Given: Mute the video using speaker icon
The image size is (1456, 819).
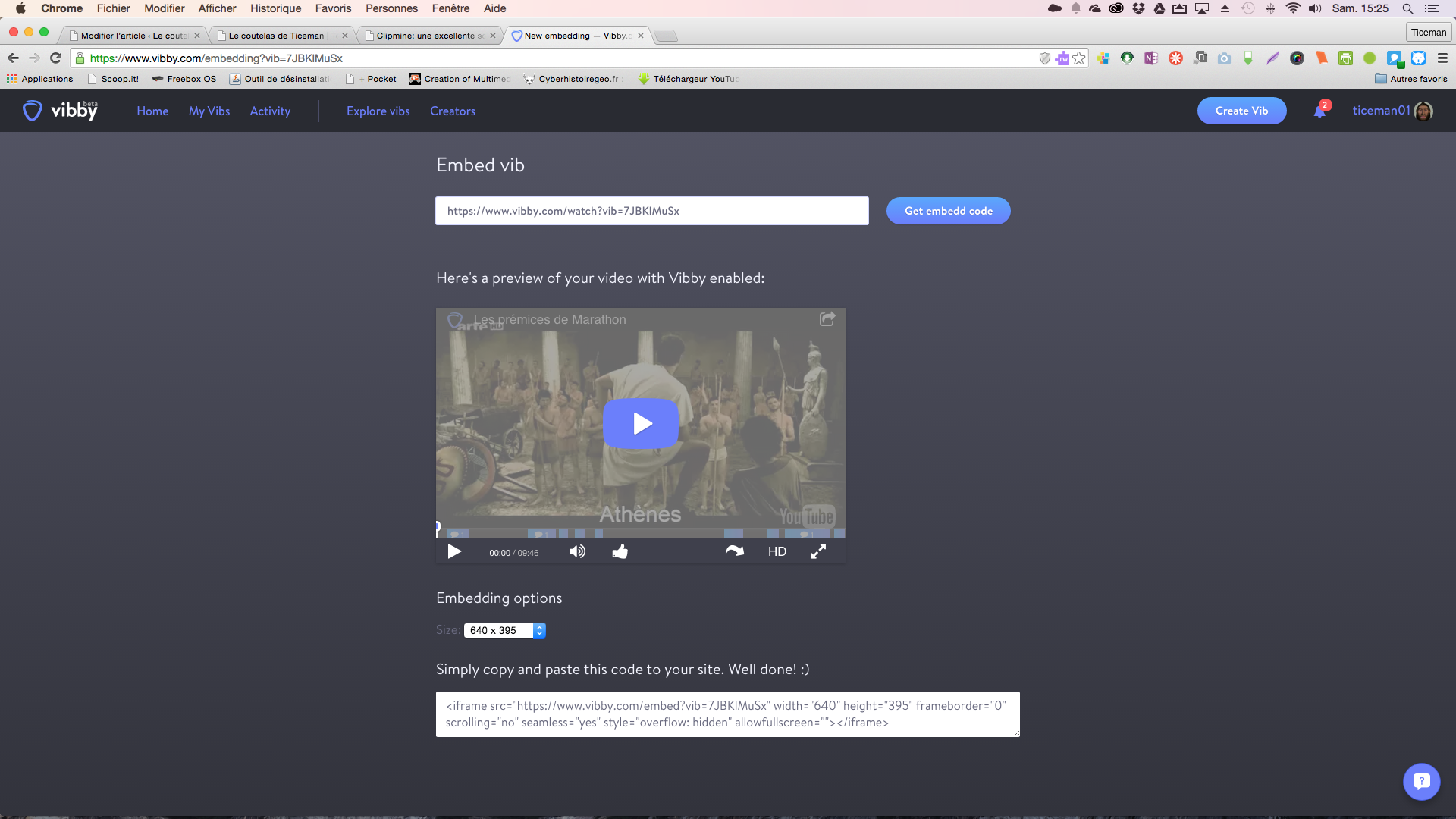Looking at the screenshot, I should point(577,551).
